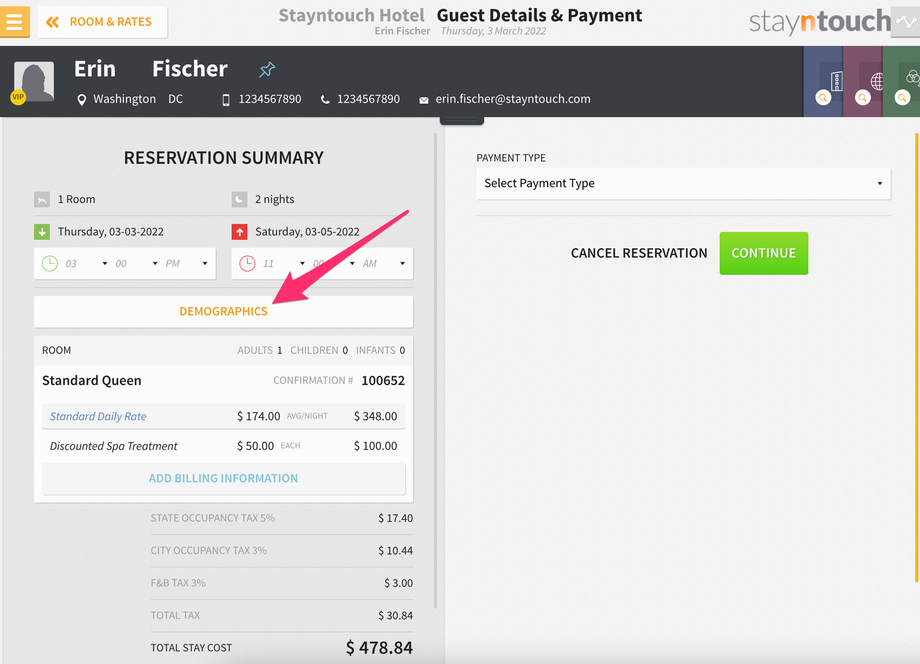
Task: Click the Standard Queen room name
Action: [92, 381]
